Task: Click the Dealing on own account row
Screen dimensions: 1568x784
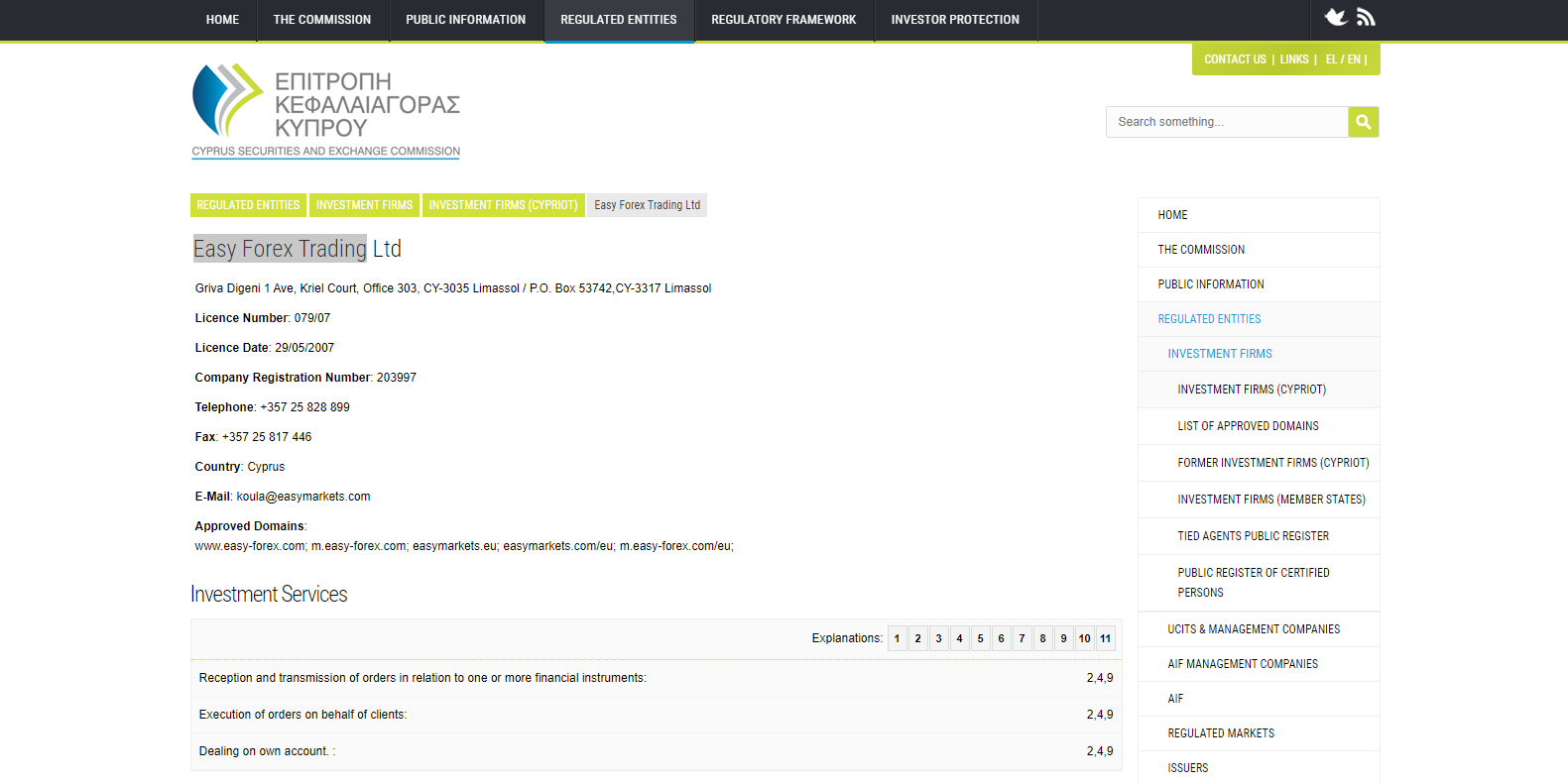Action: pos(657,751)
